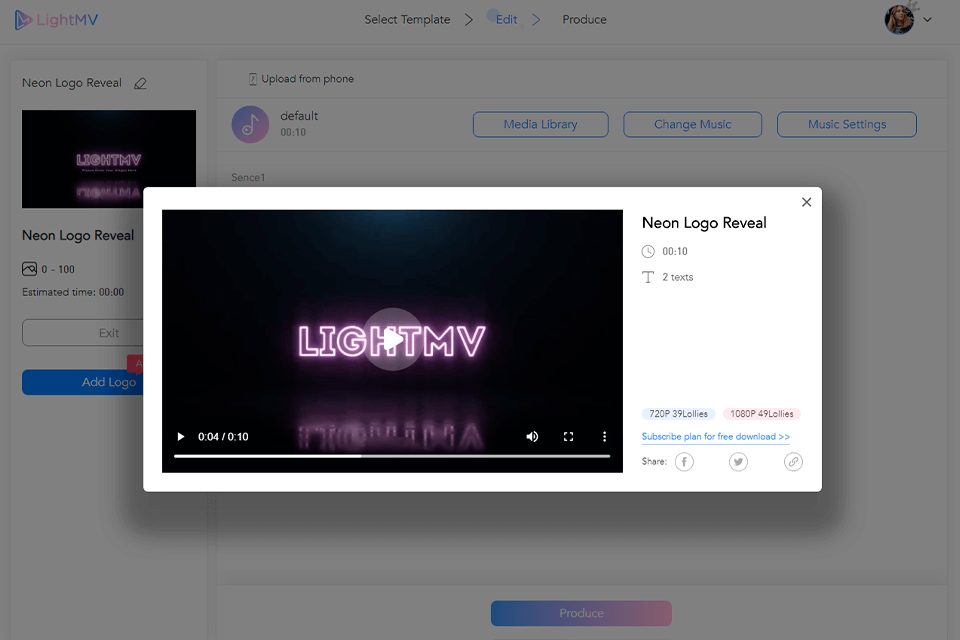Click the pencil icon beside Neon Logo Reveal

[x=140, y=84]
